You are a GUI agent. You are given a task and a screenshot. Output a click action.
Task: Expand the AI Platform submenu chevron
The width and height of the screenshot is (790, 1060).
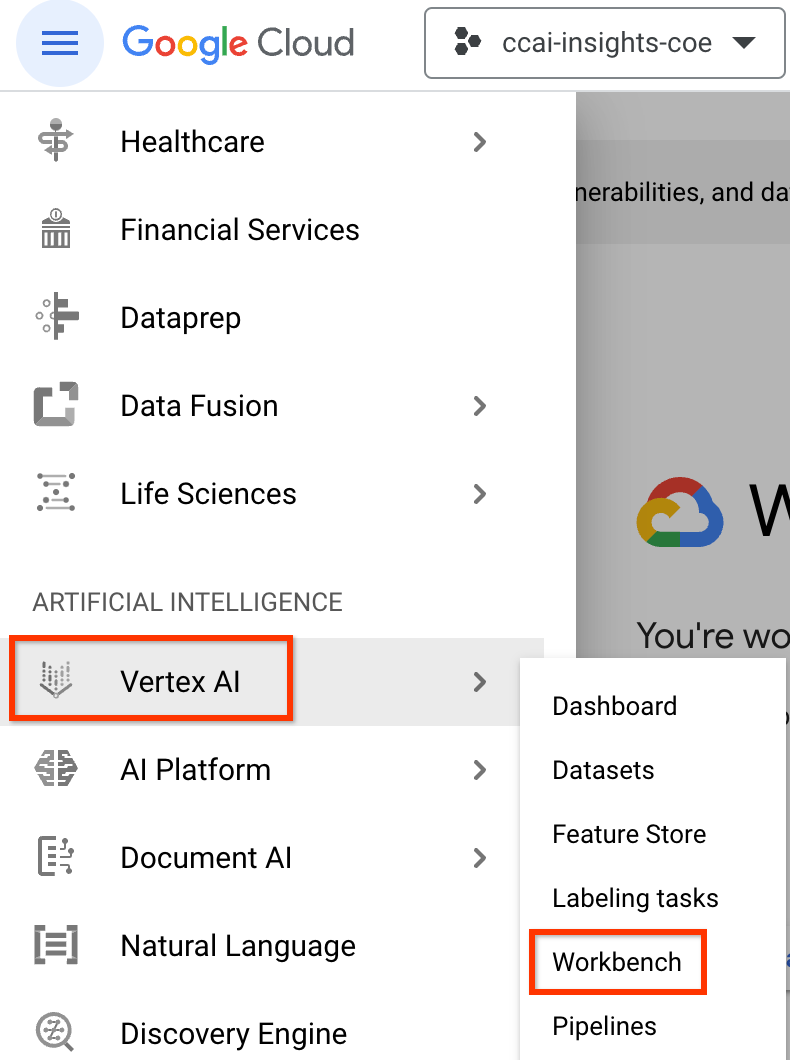coord(480,770)
